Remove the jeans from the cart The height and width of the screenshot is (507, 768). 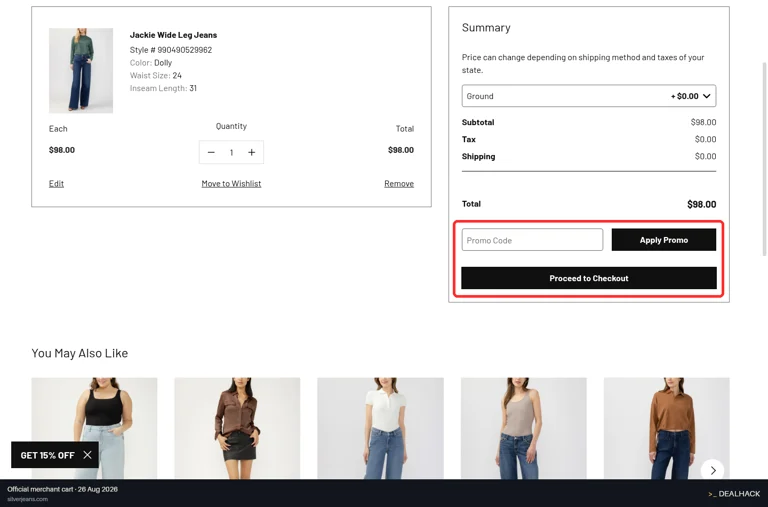point(399,184)
